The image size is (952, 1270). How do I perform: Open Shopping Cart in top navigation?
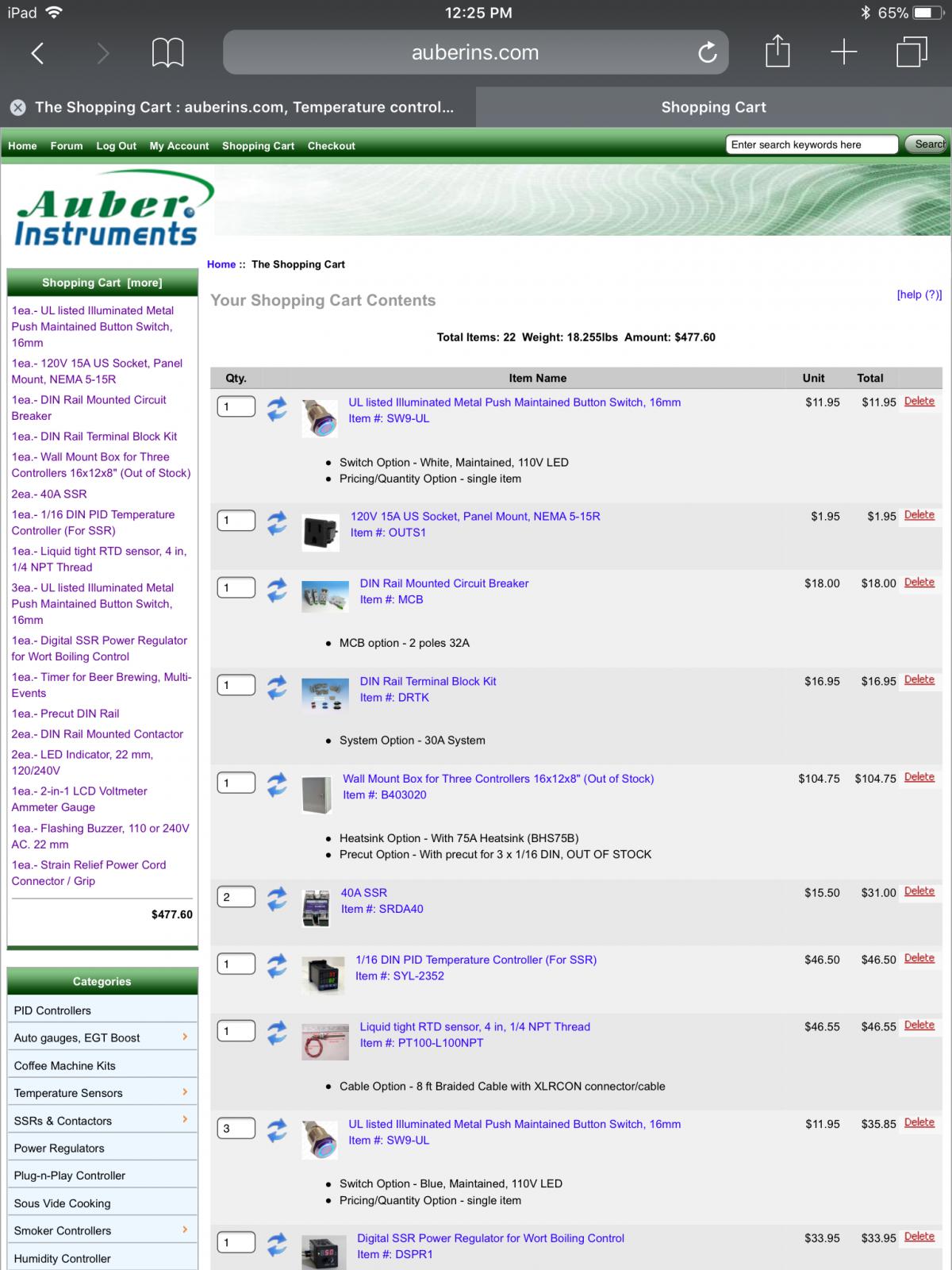tap(258, 146)
